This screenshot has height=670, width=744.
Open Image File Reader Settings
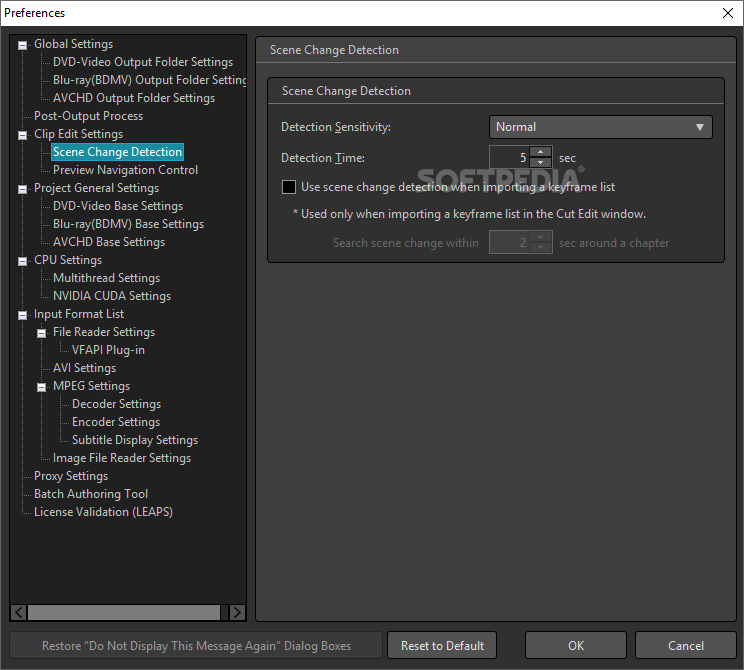(122, 458)
